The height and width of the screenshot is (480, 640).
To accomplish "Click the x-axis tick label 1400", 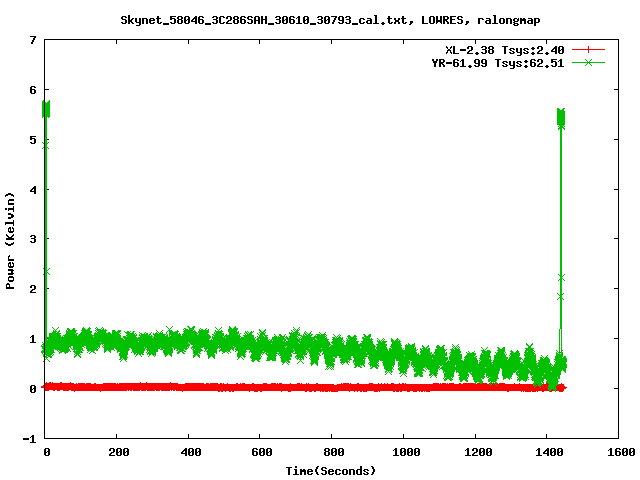I will click(x=549, y=452).
